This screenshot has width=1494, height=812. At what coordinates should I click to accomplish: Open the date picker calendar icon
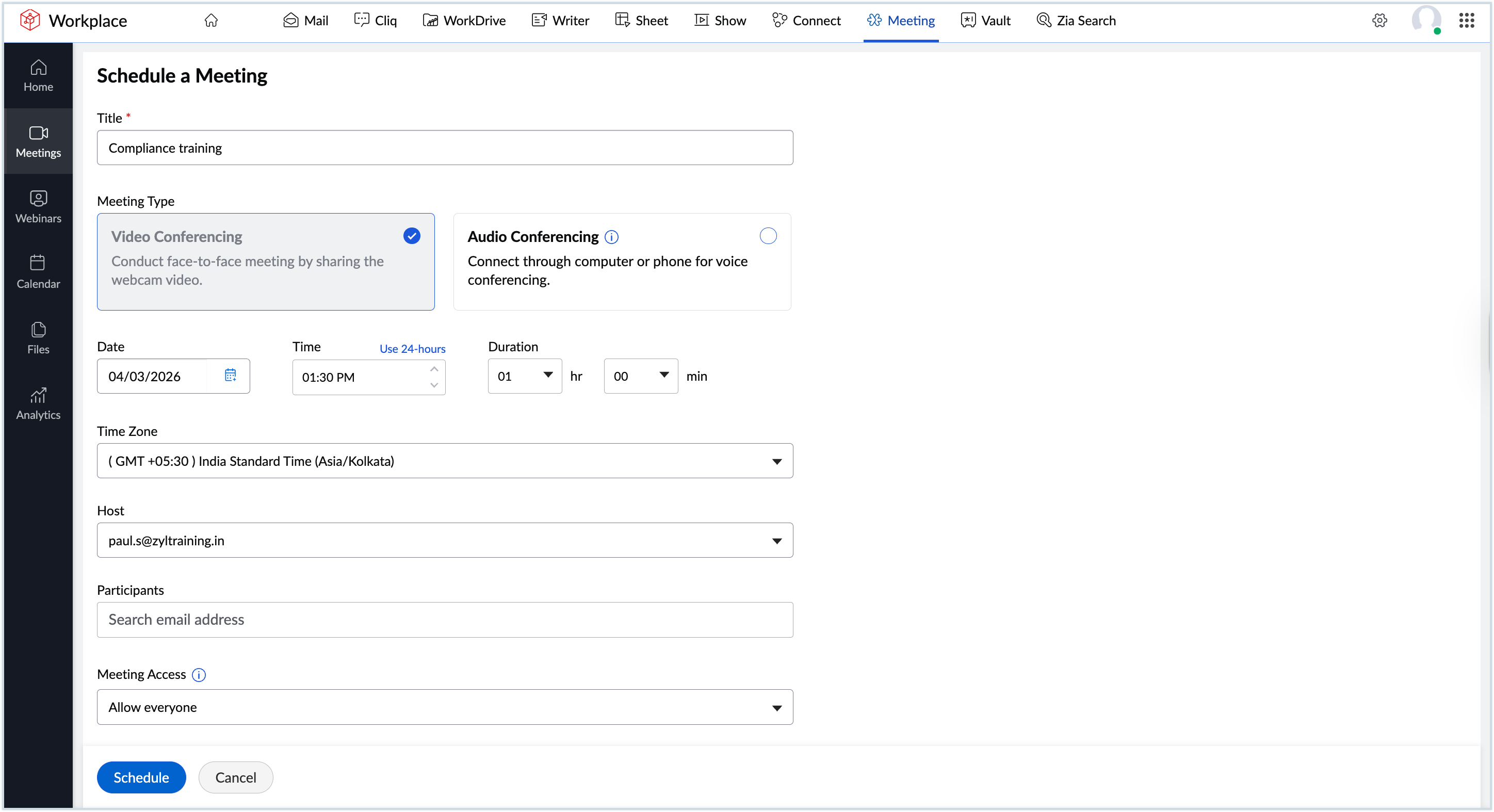230,376
